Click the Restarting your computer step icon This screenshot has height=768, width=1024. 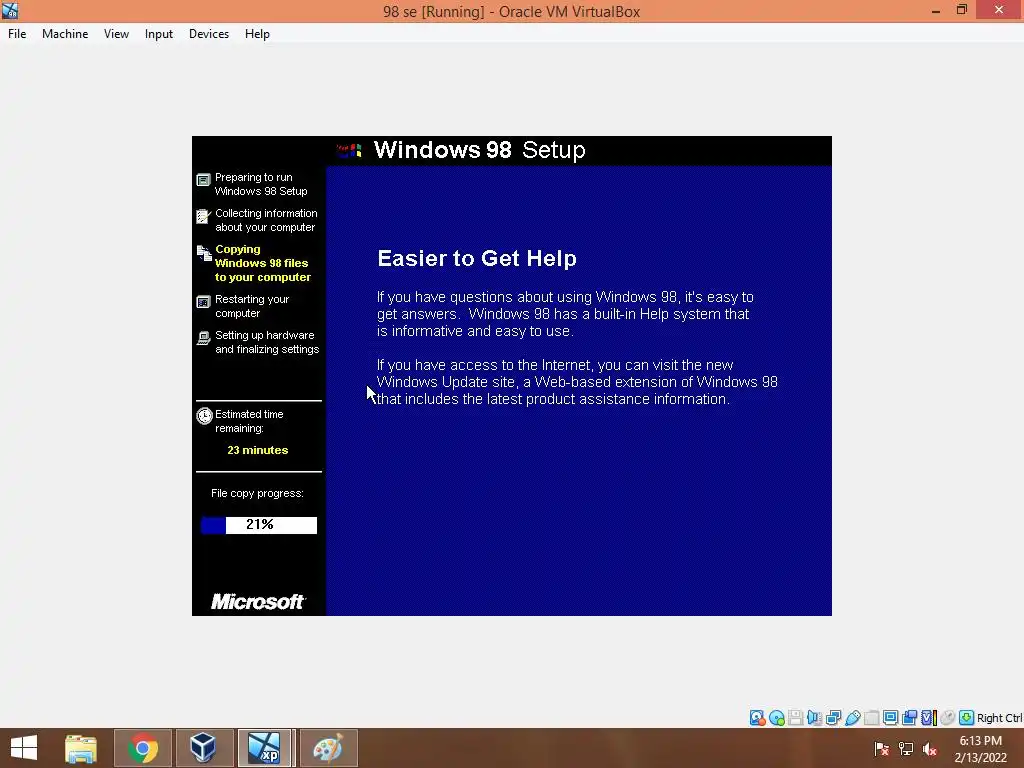(x=203, y=302)
